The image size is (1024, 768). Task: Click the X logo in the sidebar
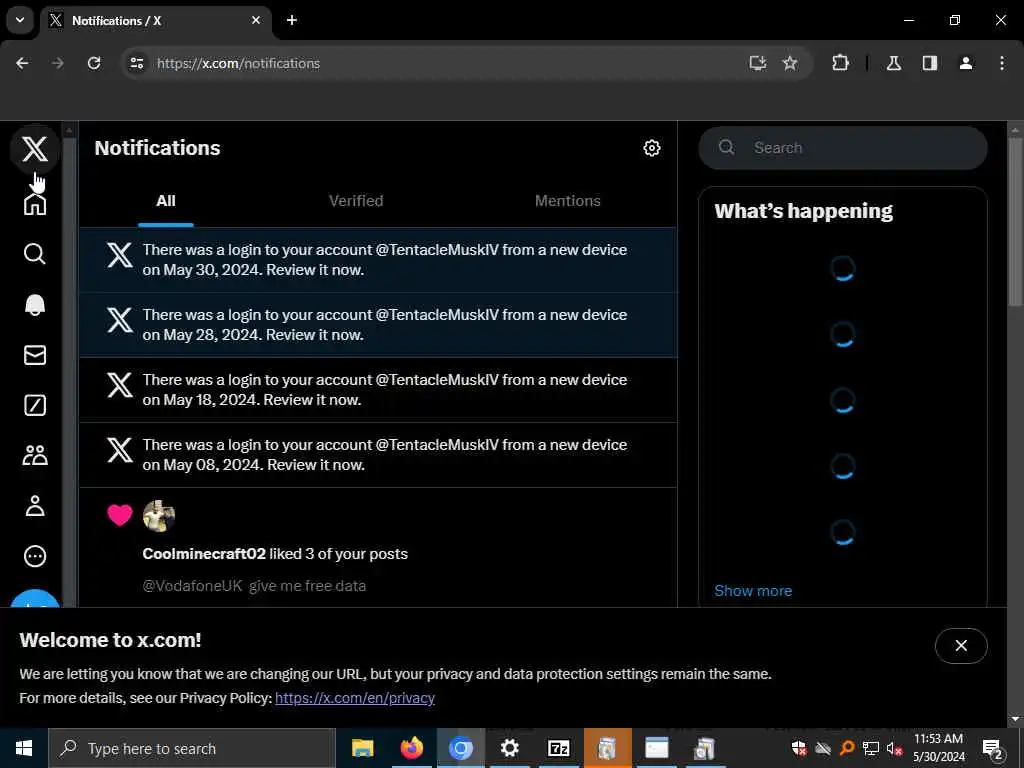coord(35,149)
